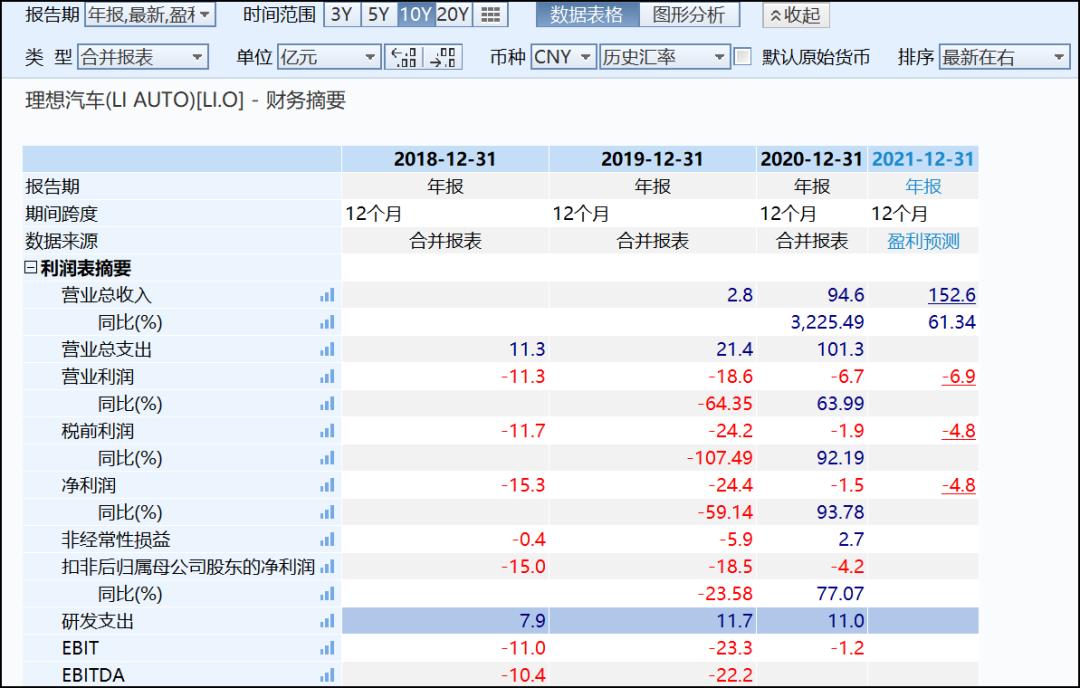Open chart icon for 净利润 row
Viewport: 1080px width, 688px height.
coord(327,486)
